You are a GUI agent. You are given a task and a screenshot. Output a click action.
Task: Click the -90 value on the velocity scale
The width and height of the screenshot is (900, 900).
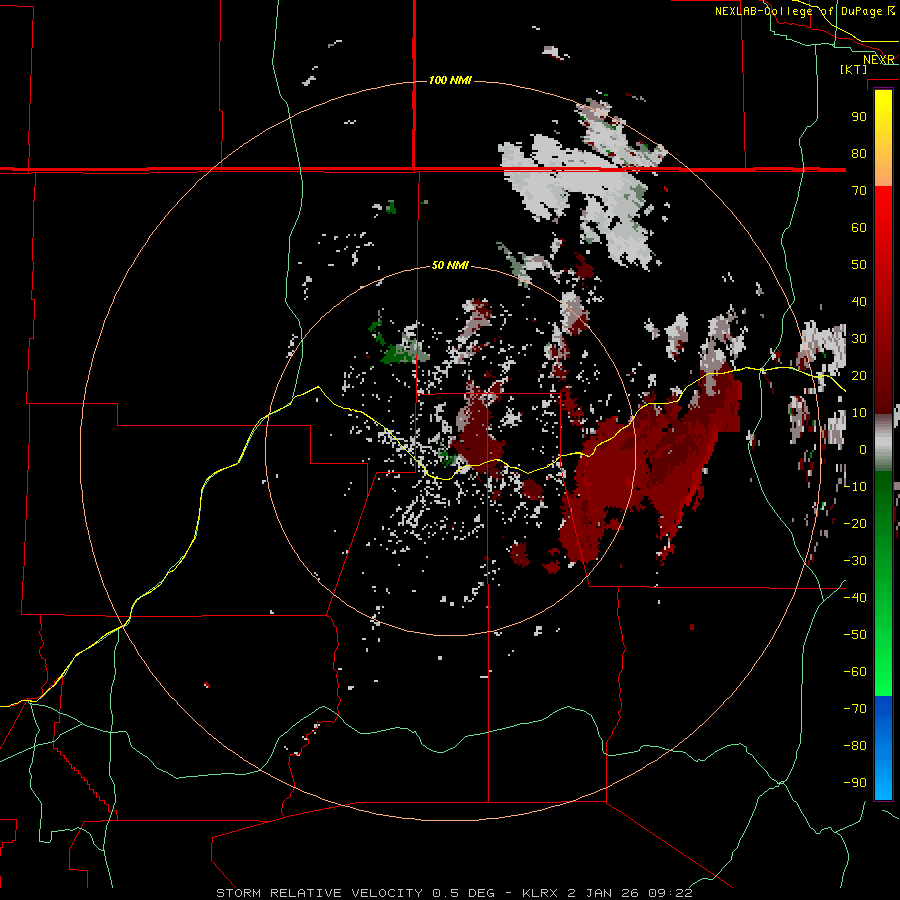[x=855, y=783]
